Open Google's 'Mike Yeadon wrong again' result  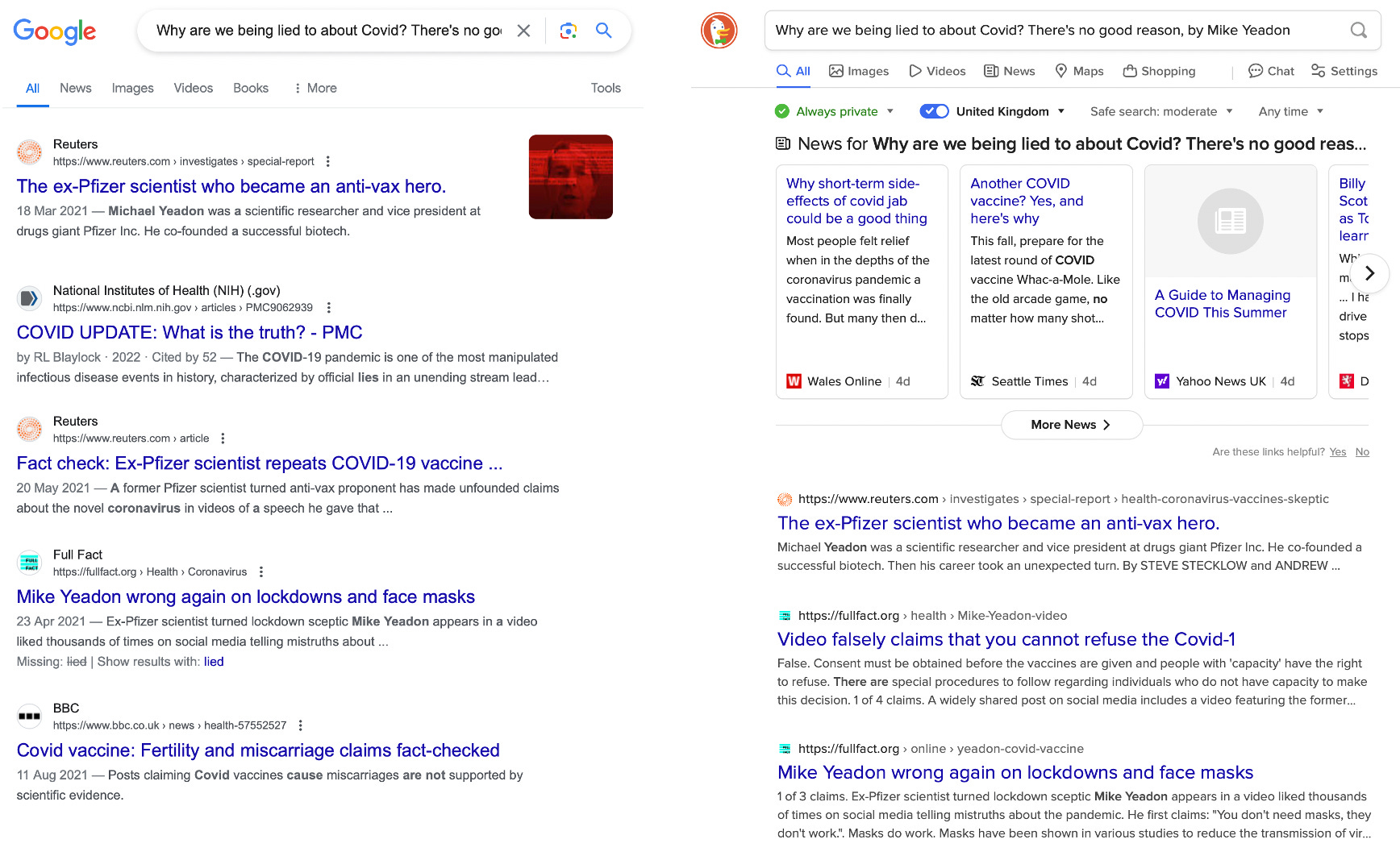[246, 596]
